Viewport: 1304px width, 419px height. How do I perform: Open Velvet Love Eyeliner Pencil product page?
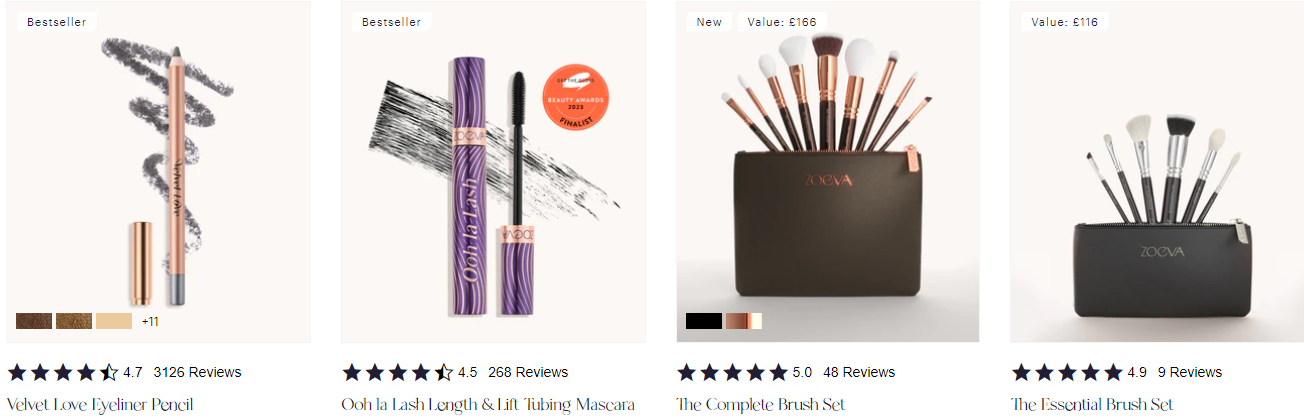point(100,405)
